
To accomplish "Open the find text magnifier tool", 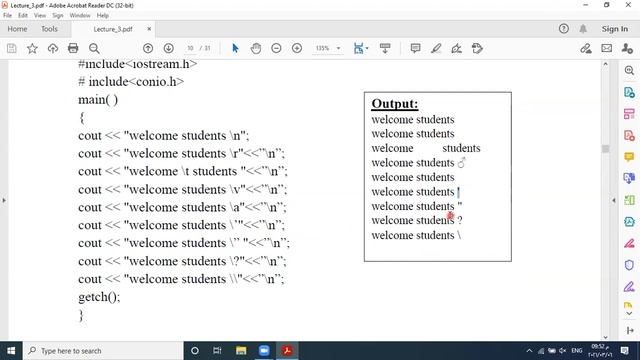I will pyautogui.click(x=94, y=49).
